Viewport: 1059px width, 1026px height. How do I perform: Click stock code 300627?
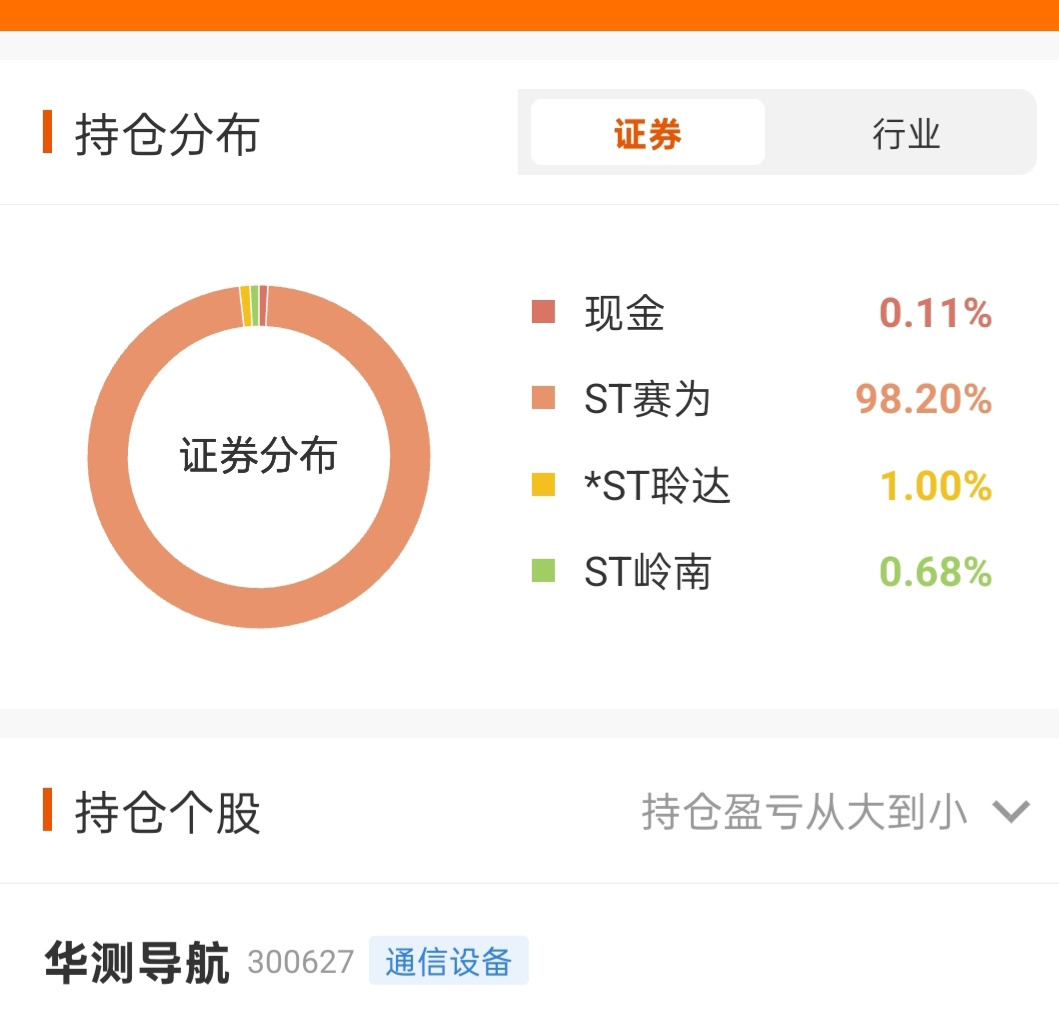pos(301,962)
